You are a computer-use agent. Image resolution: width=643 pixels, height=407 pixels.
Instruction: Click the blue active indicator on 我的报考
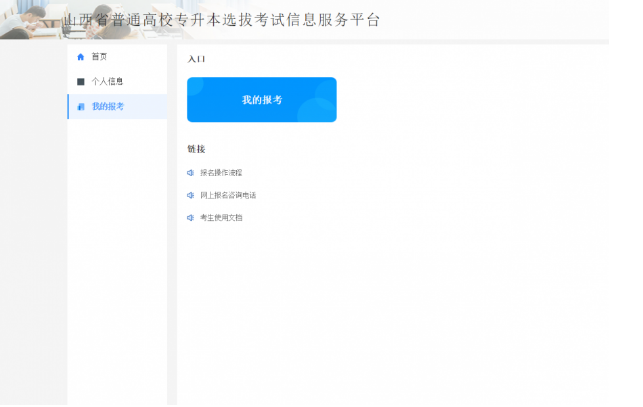tap(68, 107)
